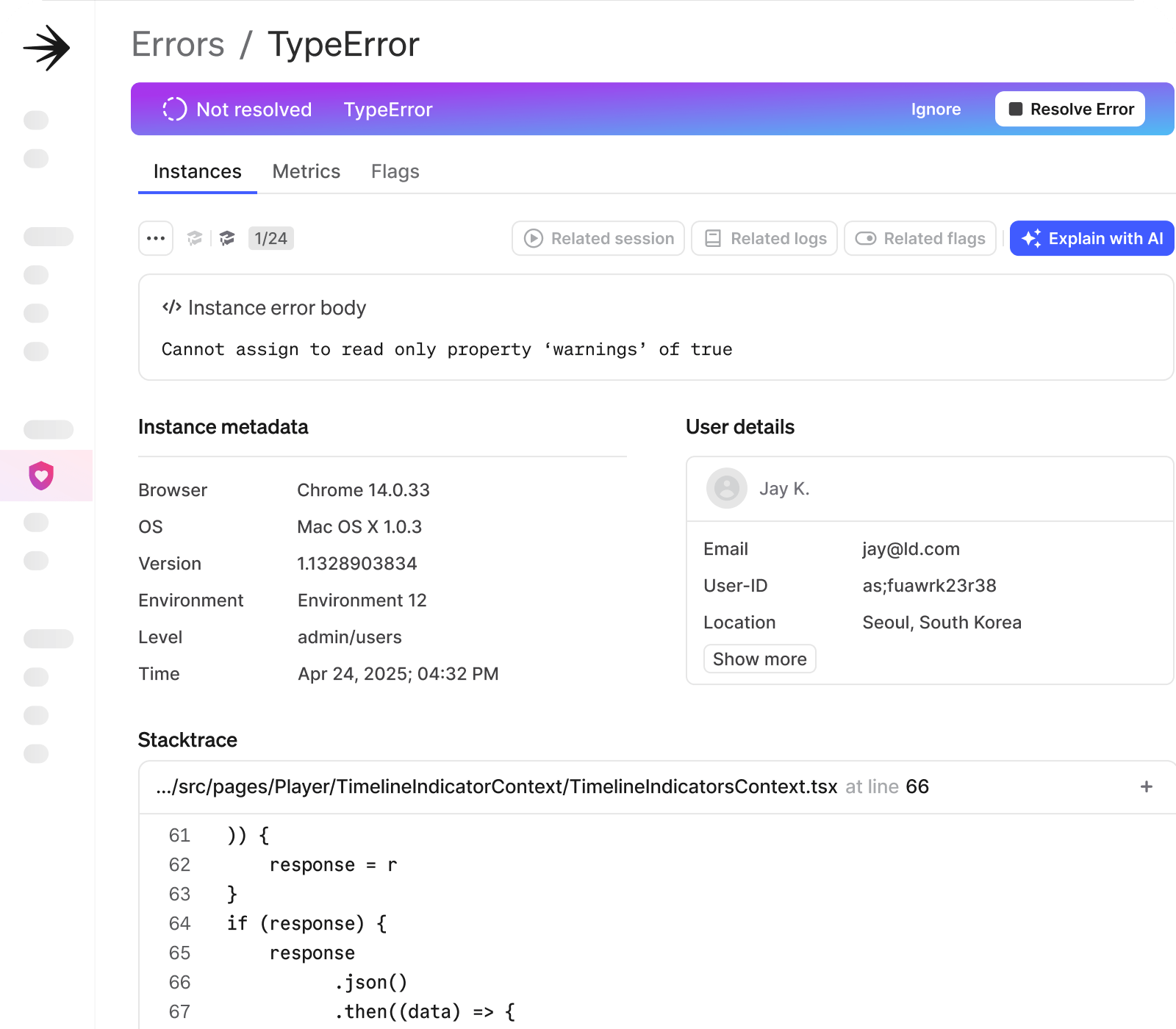Click Ignore in the purple banner
The height and width of the screenshot is (1029, 1176).
tap(936, 110)
